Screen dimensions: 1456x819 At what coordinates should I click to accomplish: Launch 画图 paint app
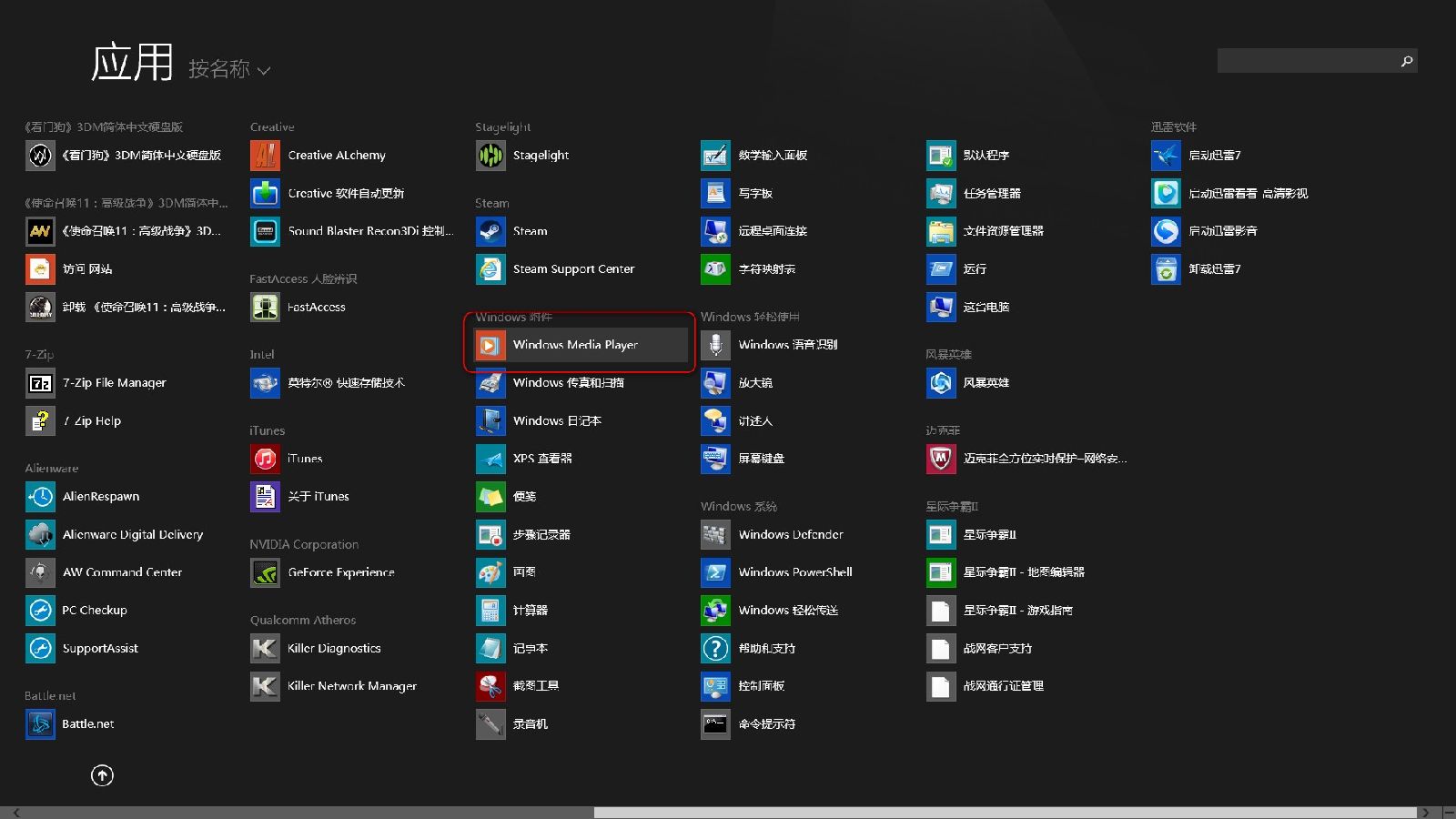coord(507,572)
